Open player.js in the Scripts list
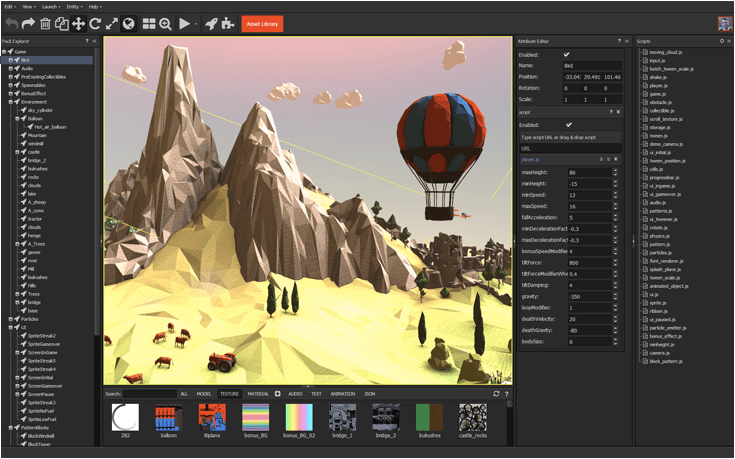This screenshot has width=735, height=459. tap(659, 85)
